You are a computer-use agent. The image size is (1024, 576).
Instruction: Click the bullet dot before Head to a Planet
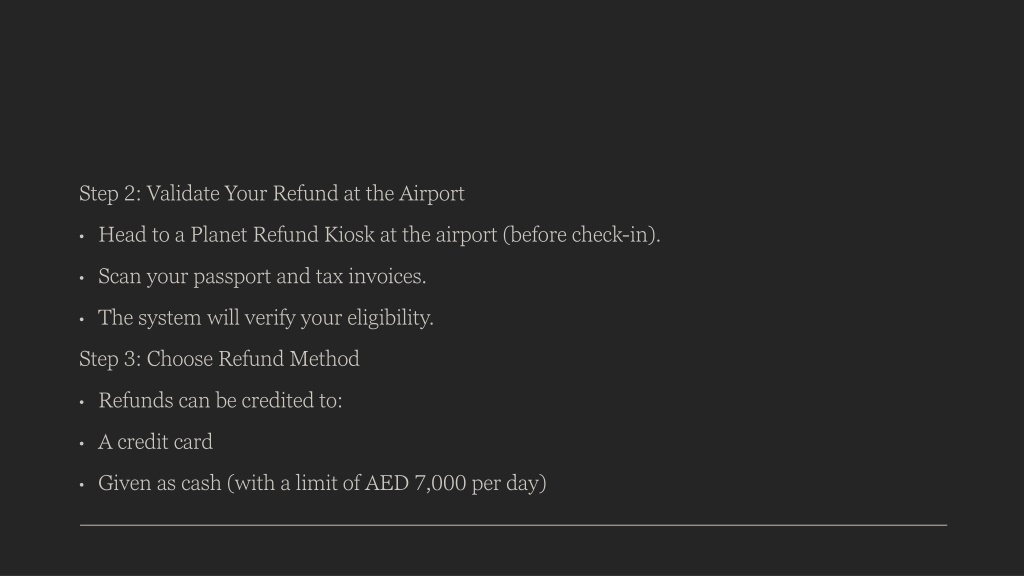point(82,236)
